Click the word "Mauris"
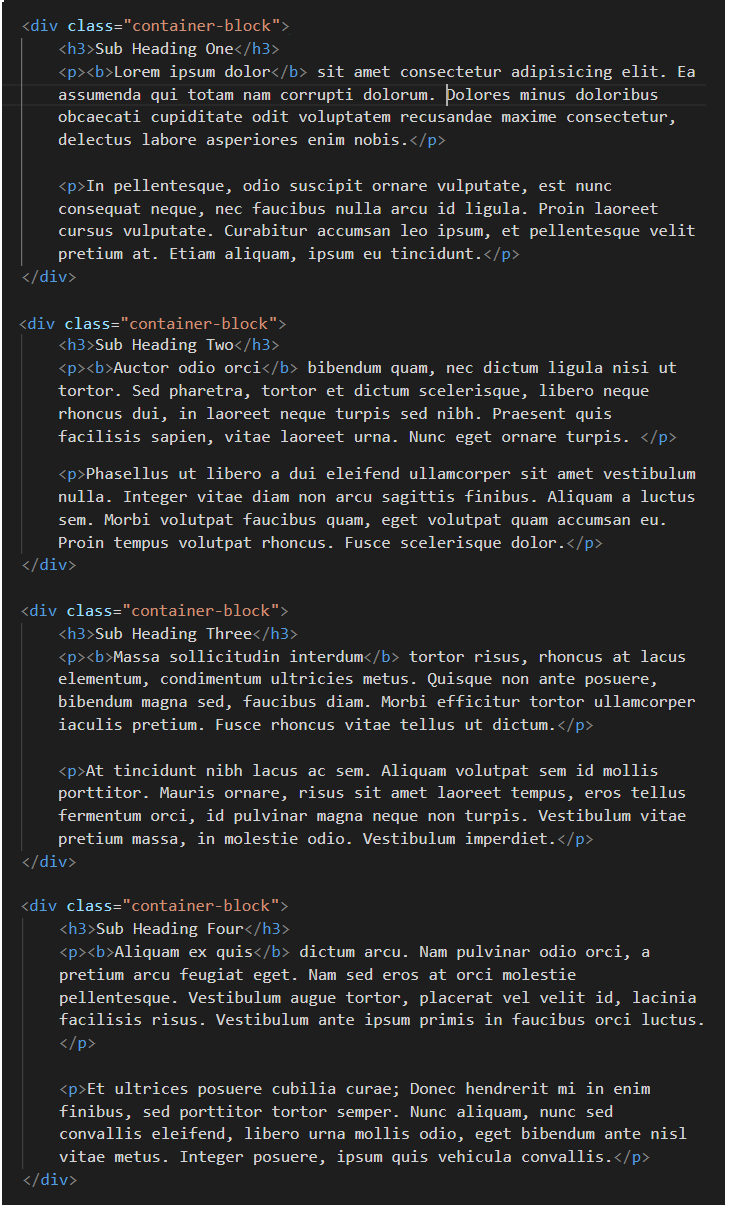 (186, 793)
